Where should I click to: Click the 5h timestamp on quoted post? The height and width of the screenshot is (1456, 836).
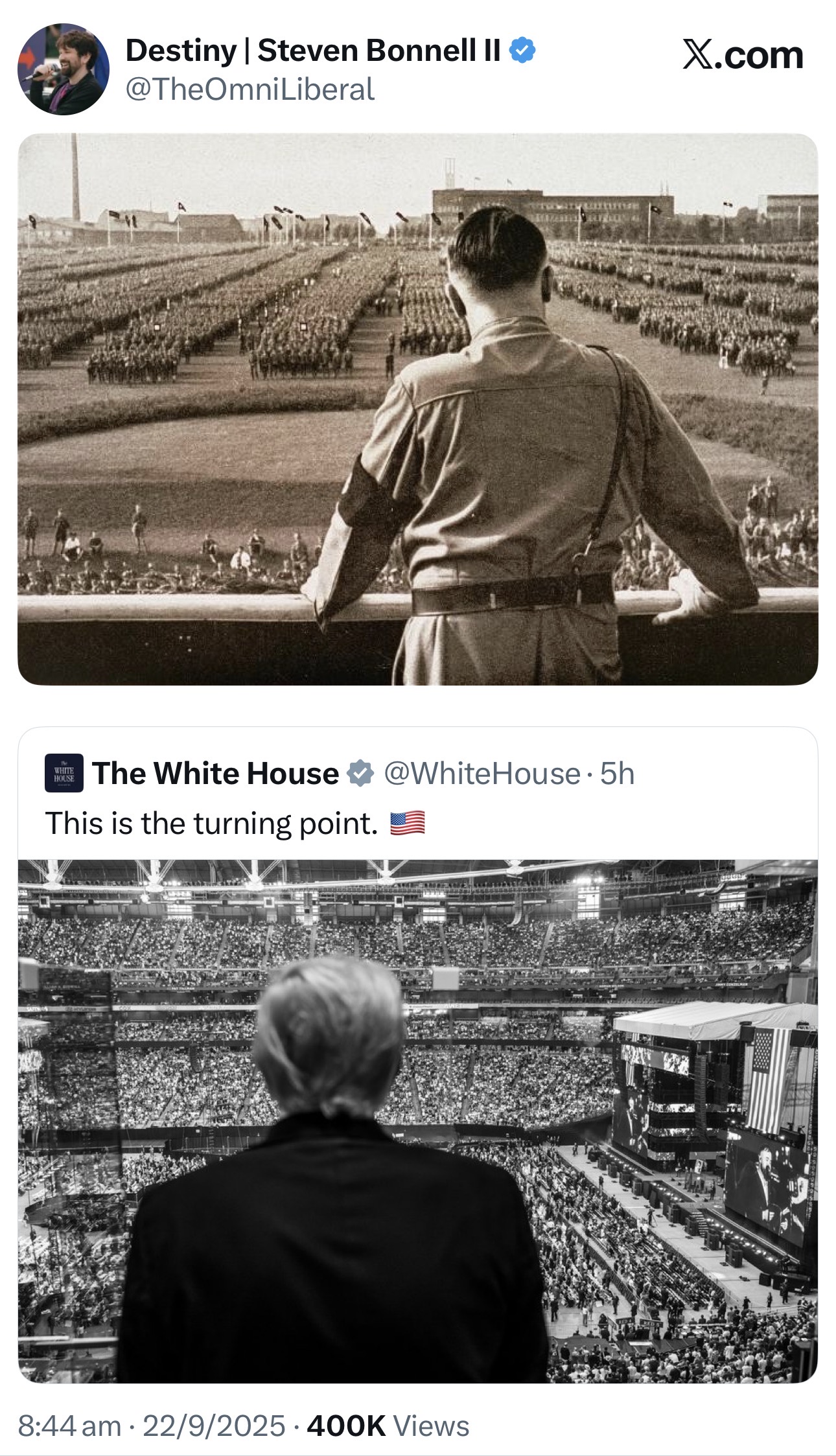click(617, 773)
